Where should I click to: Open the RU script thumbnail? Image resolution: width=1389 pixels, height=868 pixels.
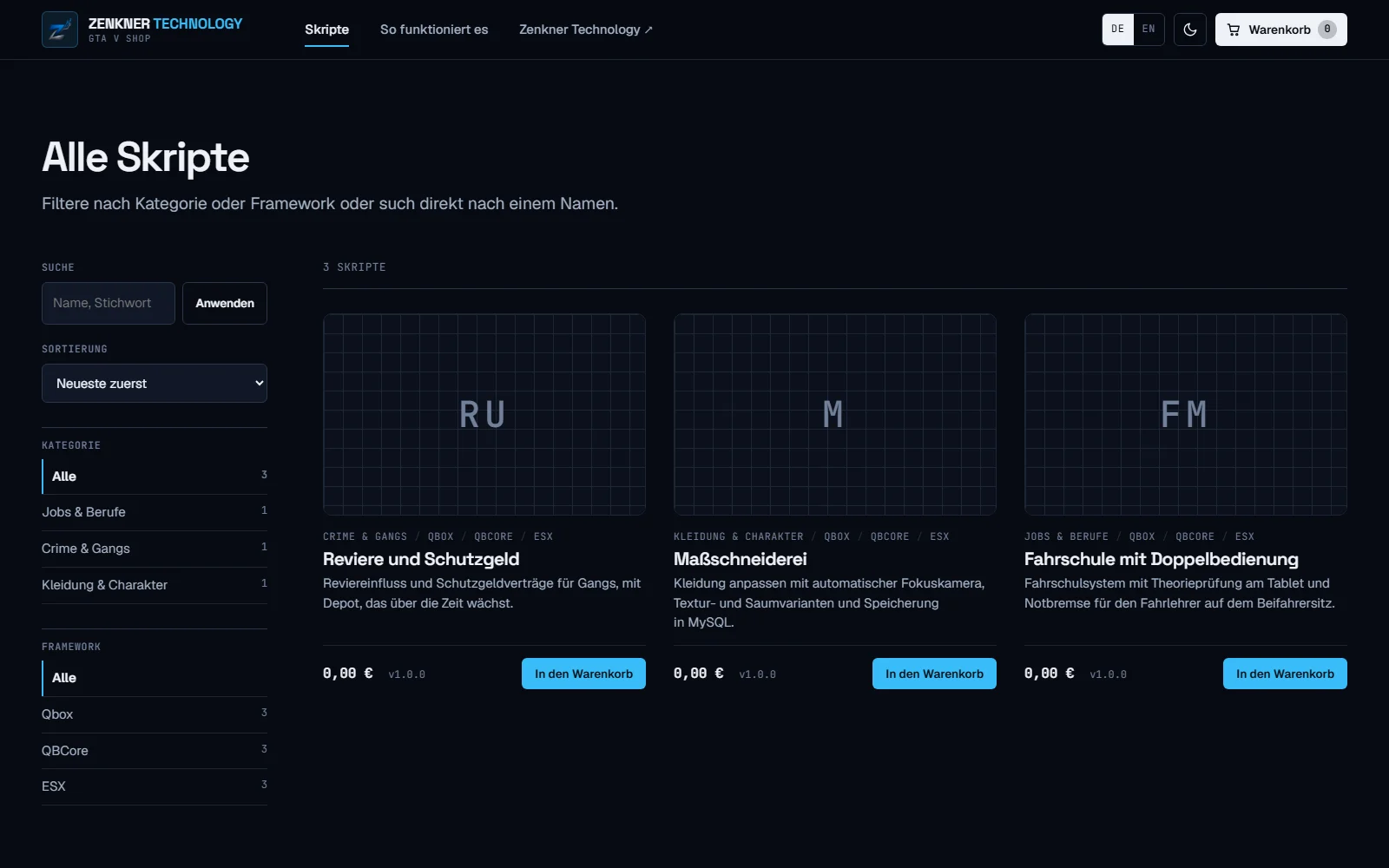point(484,414)
